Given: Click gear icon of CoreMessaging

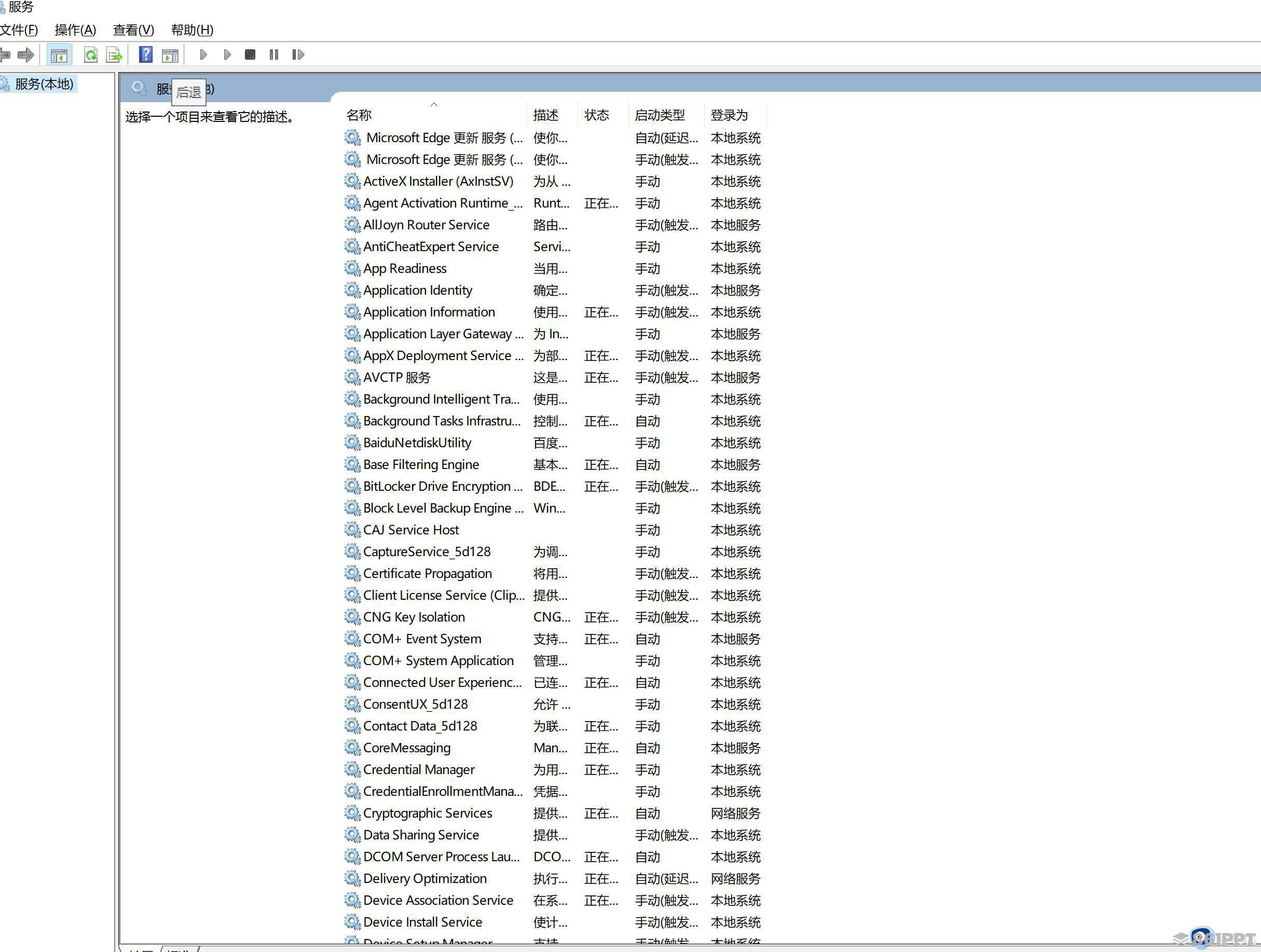Looking at the screenshot, I should pos(352,748).
